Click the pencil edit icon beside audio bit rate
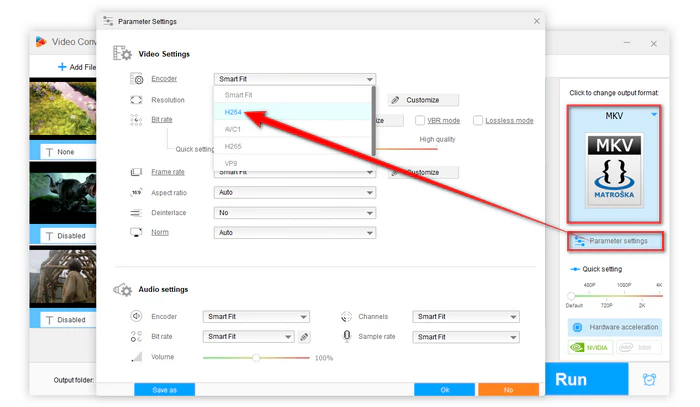700x407 pixels. pyautogui.click(x=304, y=337)
